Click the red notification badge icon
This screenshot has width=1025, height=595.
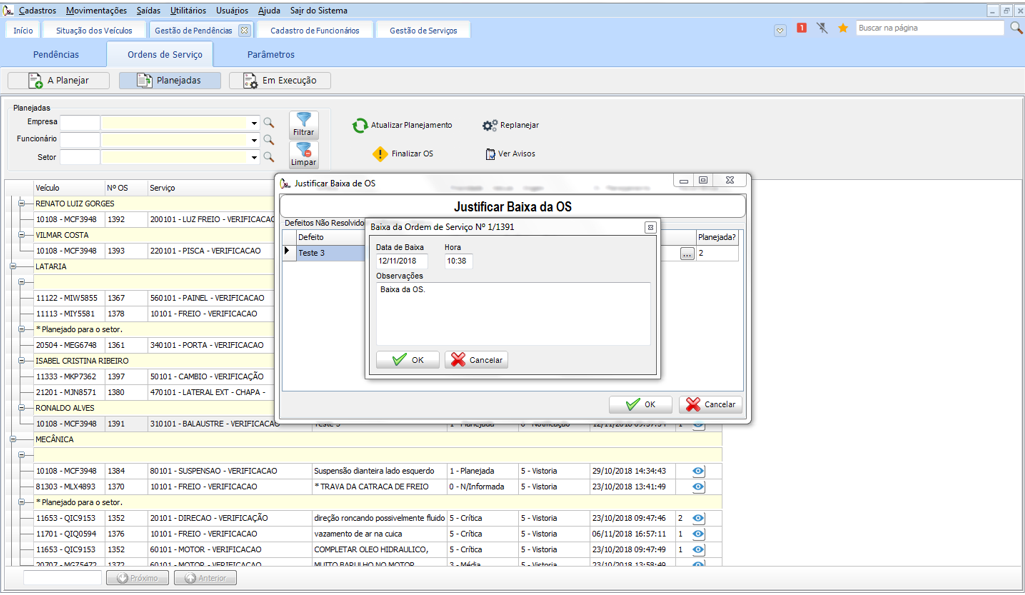[x=801, y=28]
